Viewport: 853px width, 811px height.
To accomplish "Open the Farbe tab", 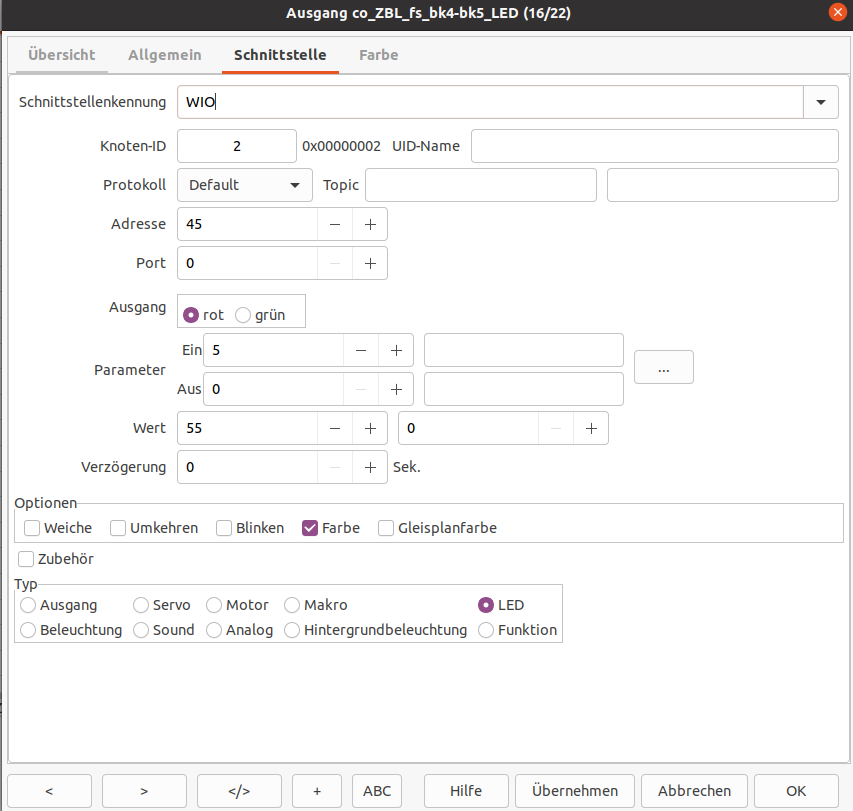I will click(x=378, y=55).
